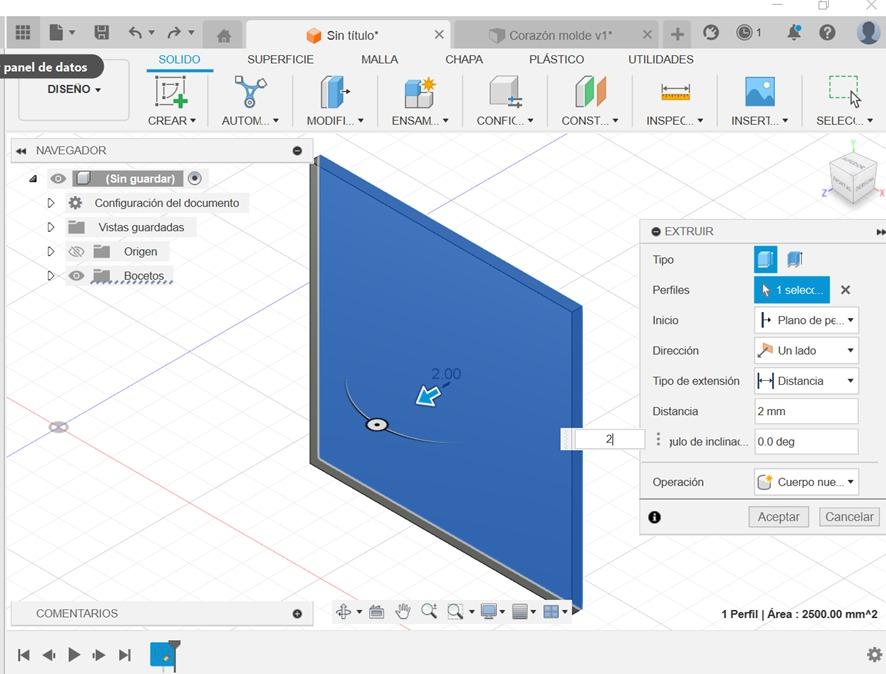
Task: Open the Operación dropdown
Action: point(806,482)
